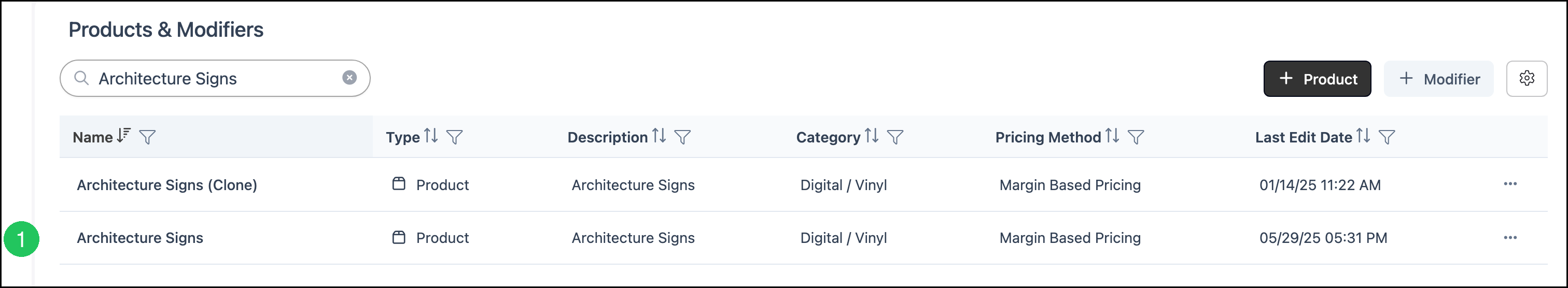The height and width of the screenshot is (288, 1568).
Task: Filter Pricing Method column
Action: [x=1136, y=137]
